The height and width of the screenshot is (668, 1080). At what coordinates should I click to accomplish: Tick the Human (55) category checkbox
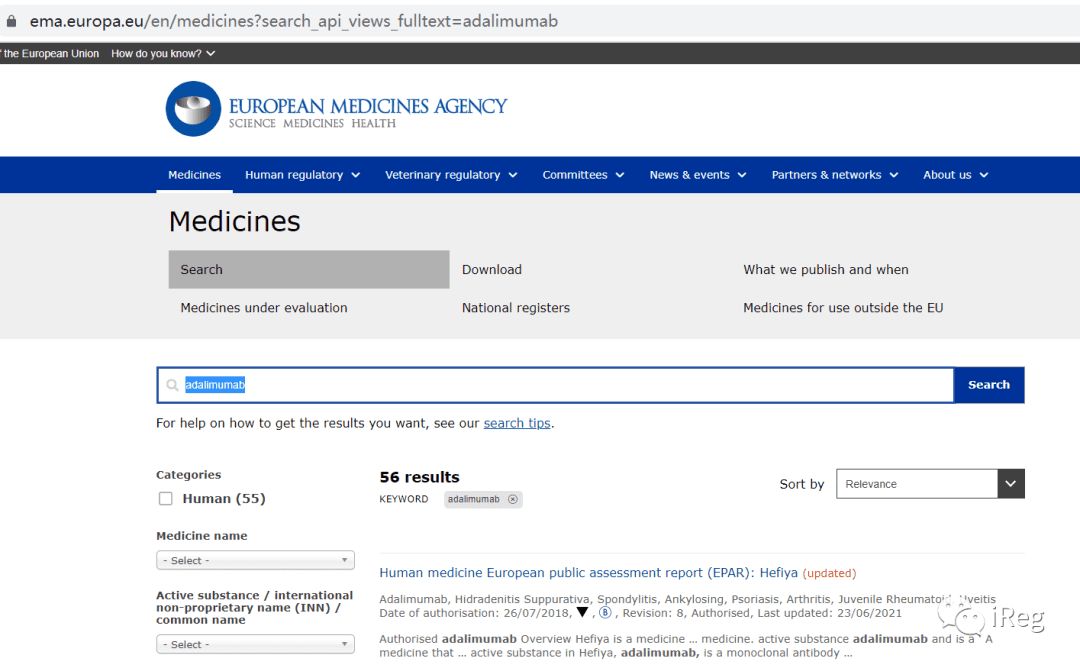(x=165, y=499)
